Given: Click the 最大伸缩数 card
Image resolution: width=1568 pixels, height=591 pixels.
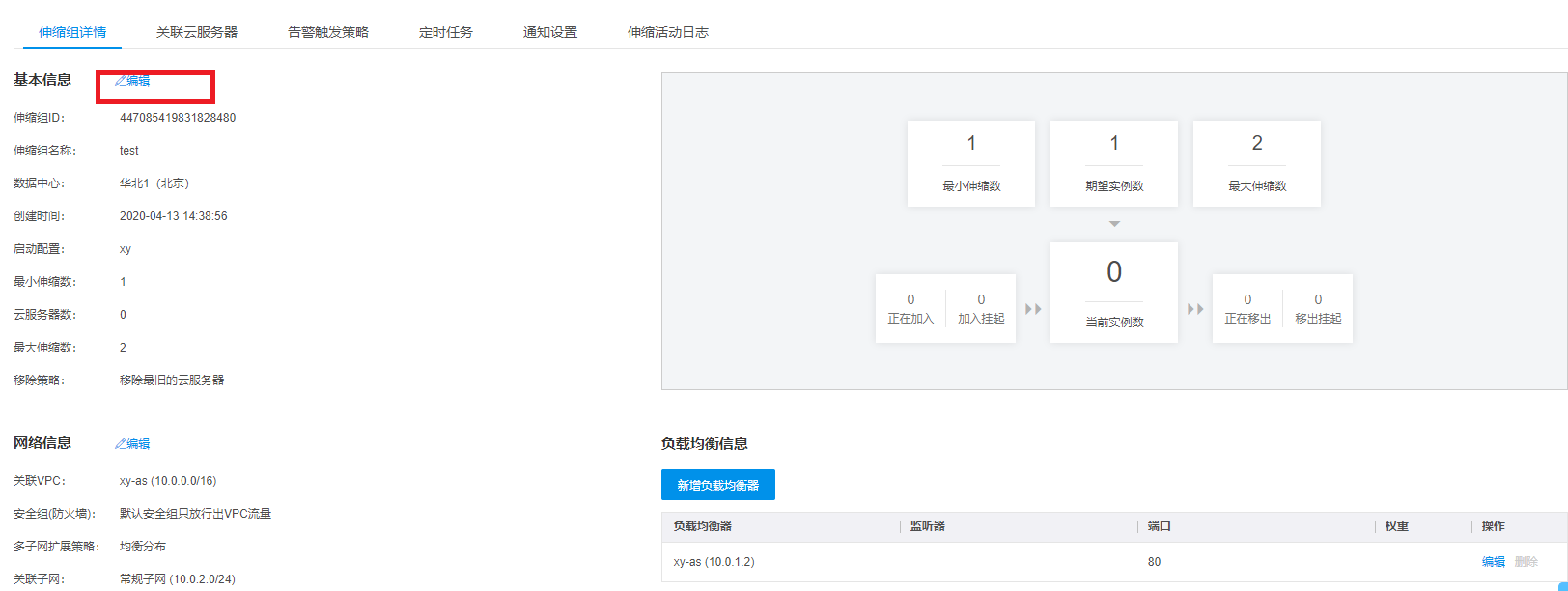Looking at the screenshot, I should pos(1257,163).
